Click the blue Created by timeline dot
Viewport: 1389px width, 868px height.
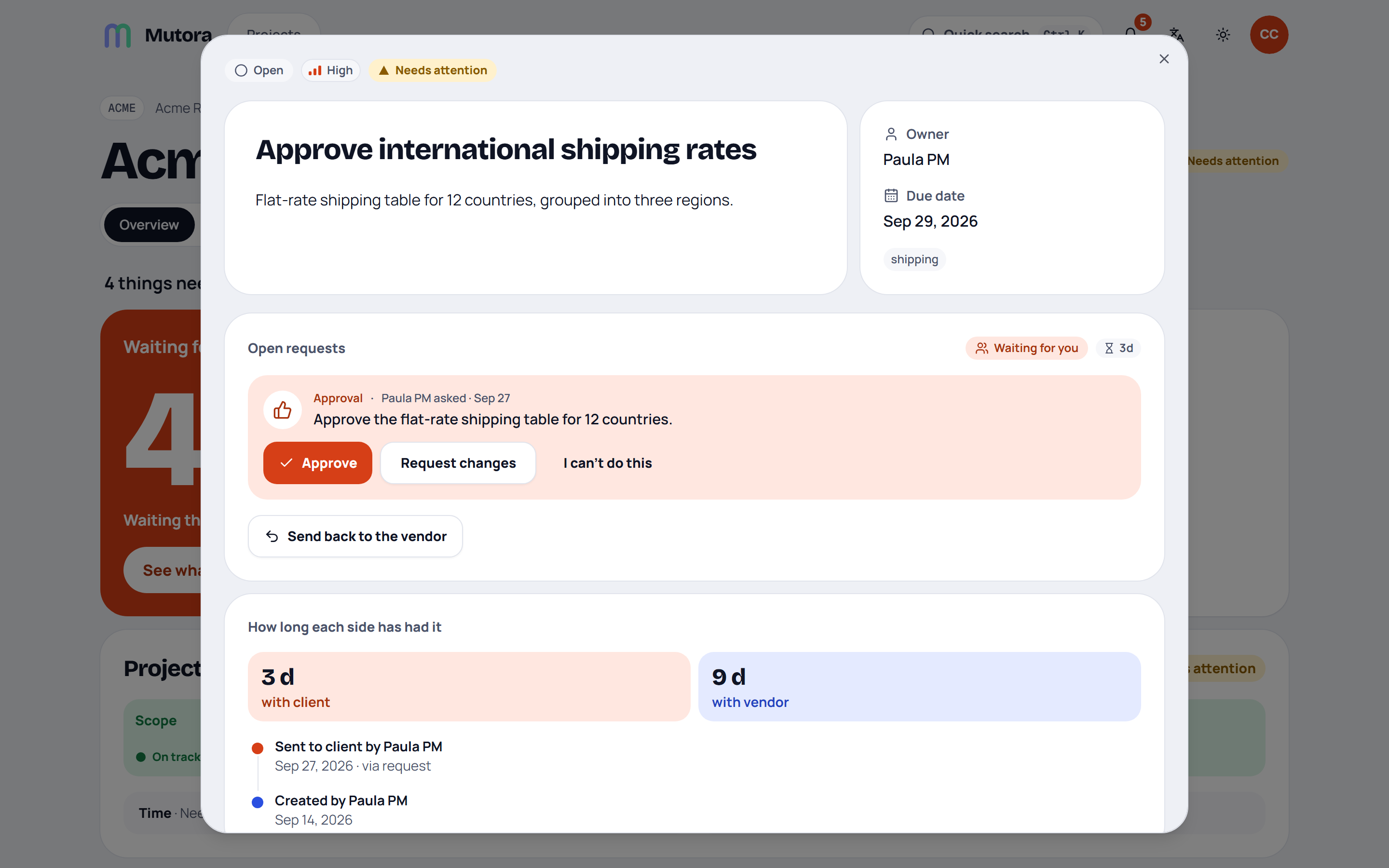click(x=258, y=802)
